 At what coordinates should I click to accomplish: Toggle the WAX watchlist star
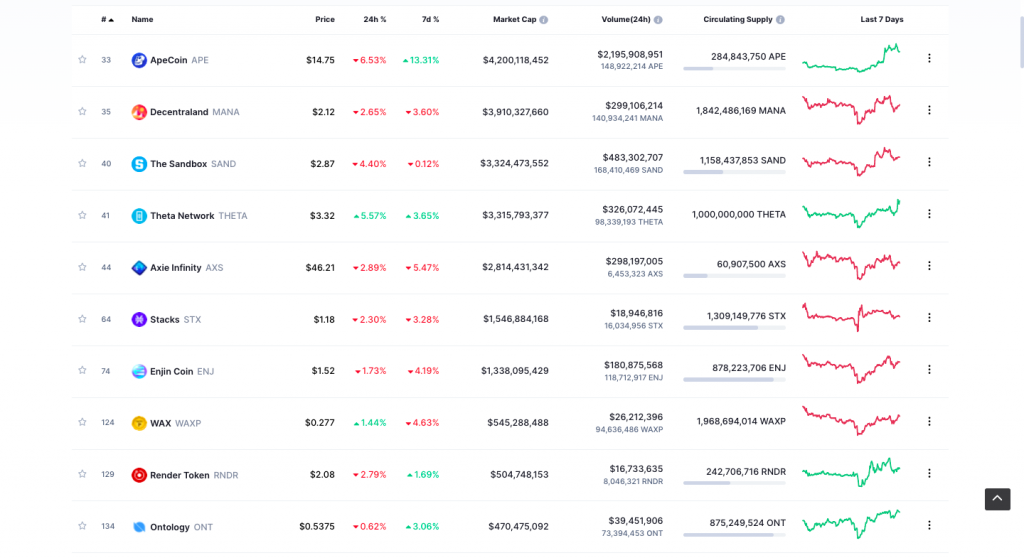click(x=82, y=422)
